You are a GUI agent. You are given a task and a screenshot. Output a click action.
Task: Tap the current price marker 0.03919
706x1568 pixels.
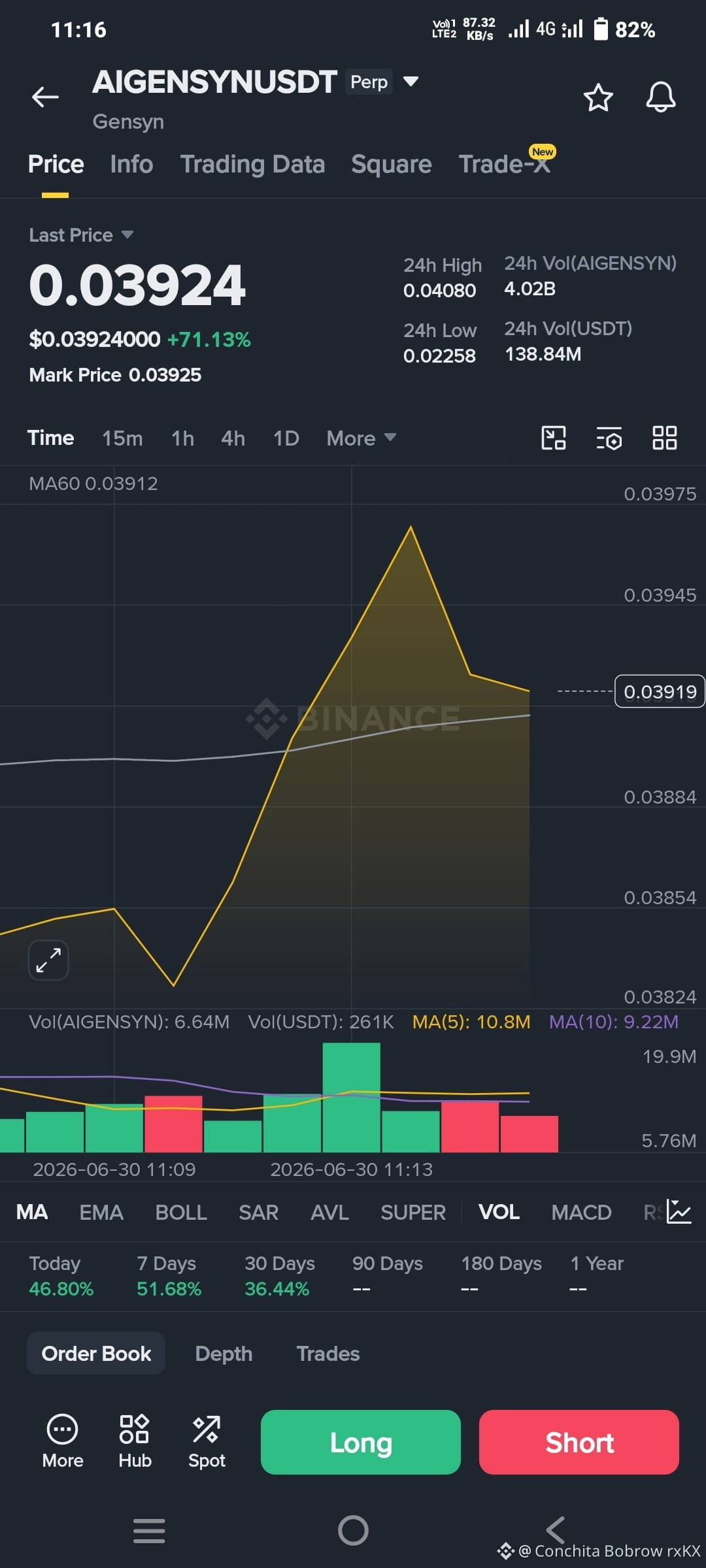pyautogui.click(x=660, y=691)
